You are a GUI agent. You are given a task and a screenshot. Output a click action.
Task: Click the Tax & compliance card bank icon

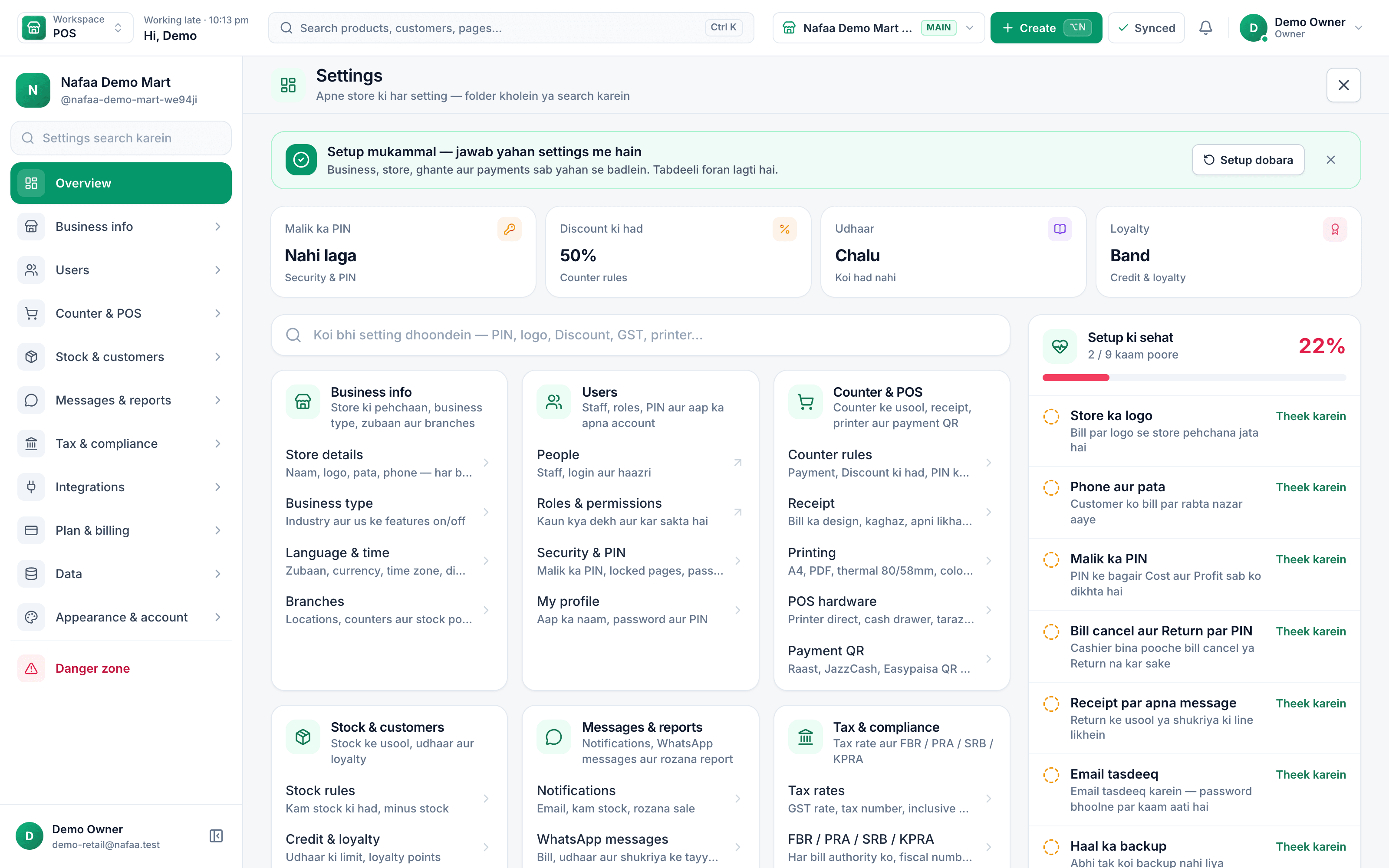click(x=805, y=736)
